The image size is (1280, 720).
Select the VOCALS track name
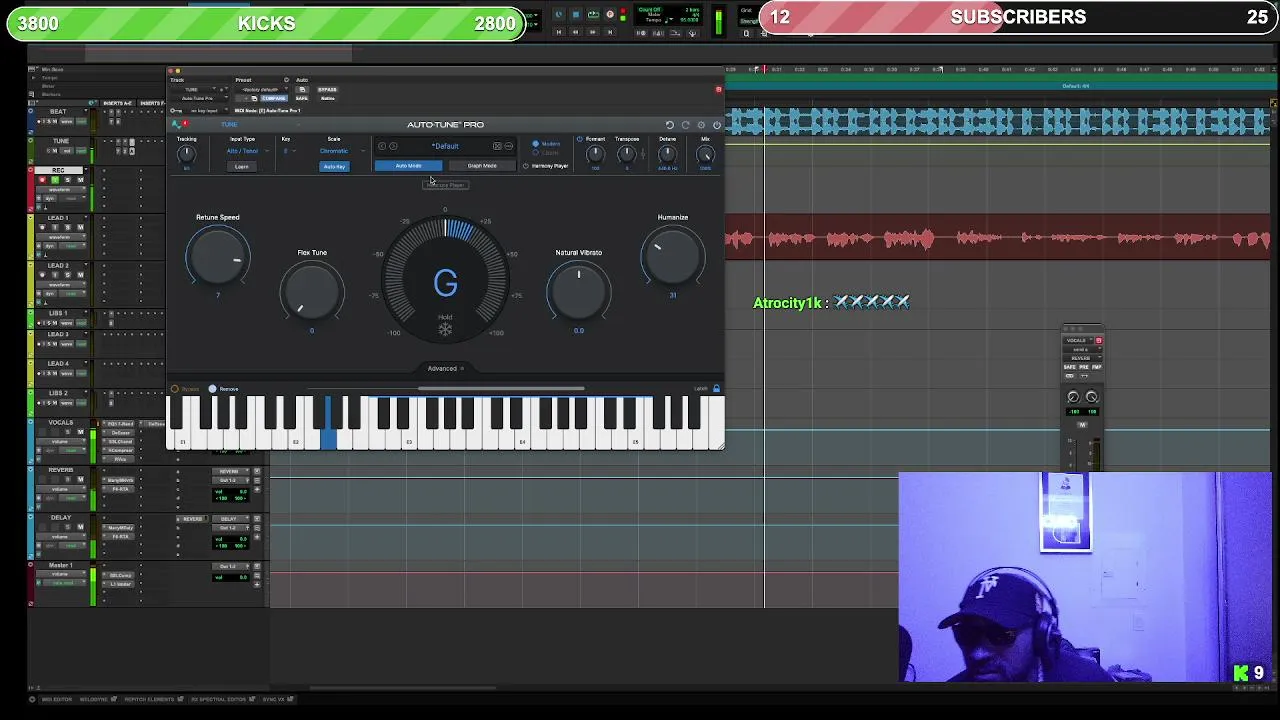pyautogui.click(x=61, y=422)
